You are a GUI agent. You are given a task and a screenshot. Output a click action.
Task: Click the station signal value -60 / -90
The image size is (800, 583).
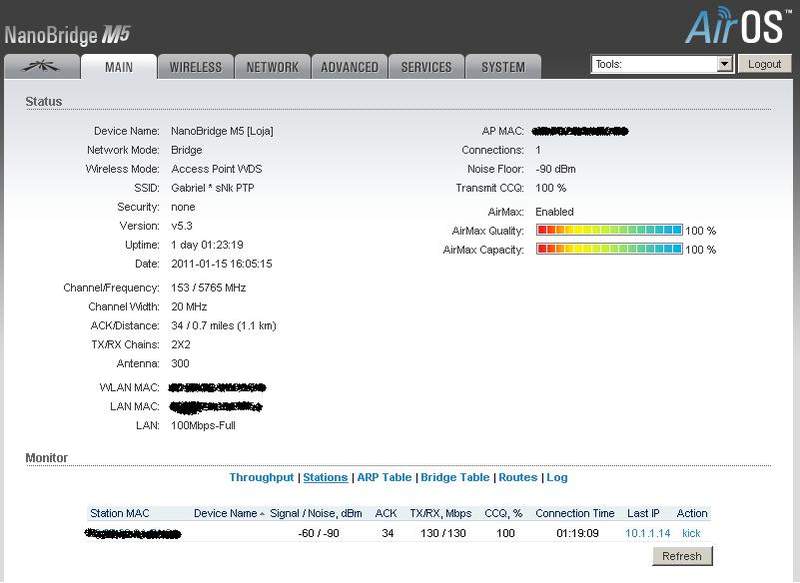pyautogui.click(x=319, y=533)
